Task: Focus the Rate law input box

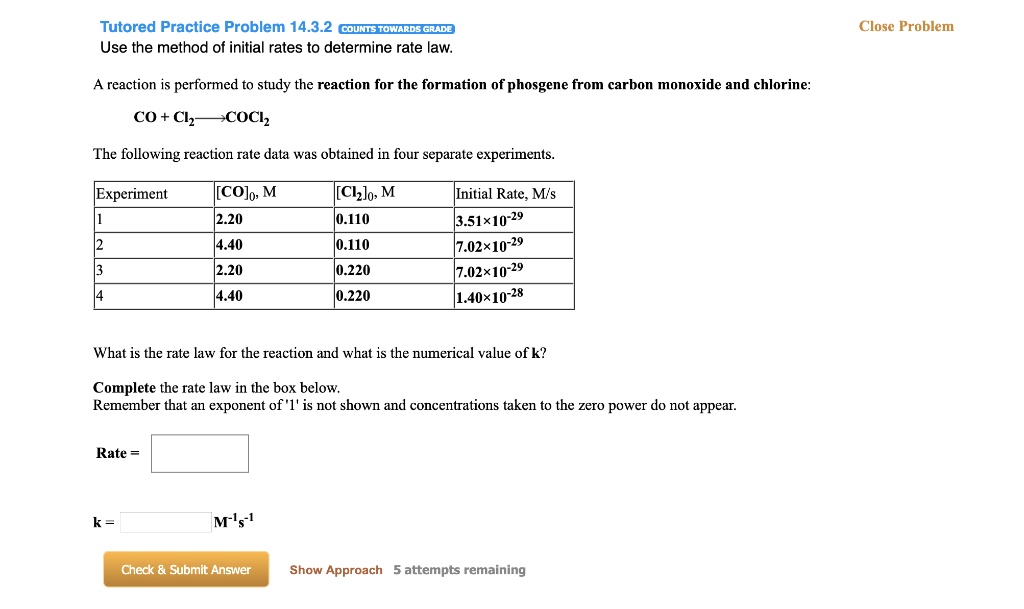Action: 200,453
